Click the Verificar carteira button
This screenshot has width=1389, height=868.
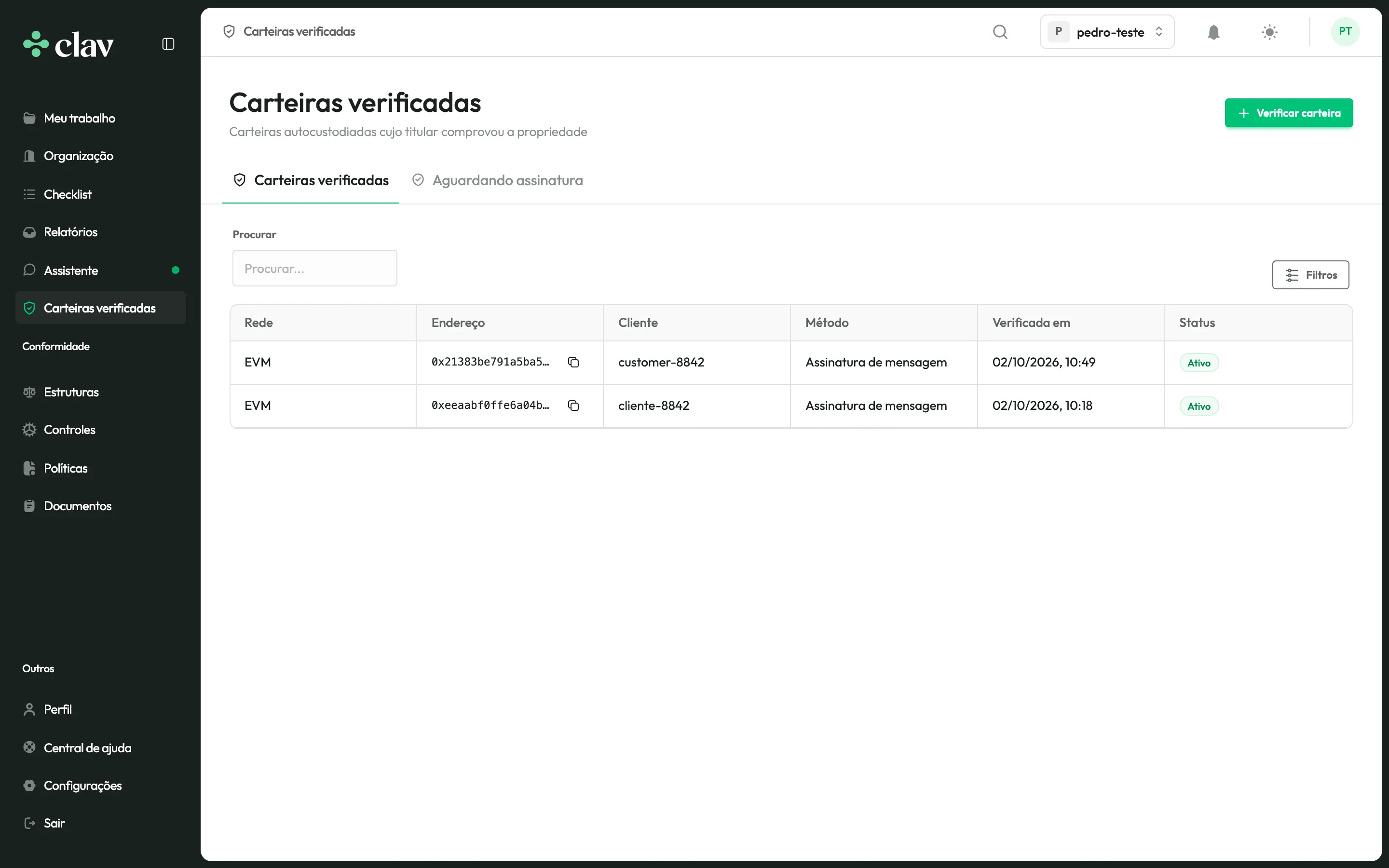1289,113
